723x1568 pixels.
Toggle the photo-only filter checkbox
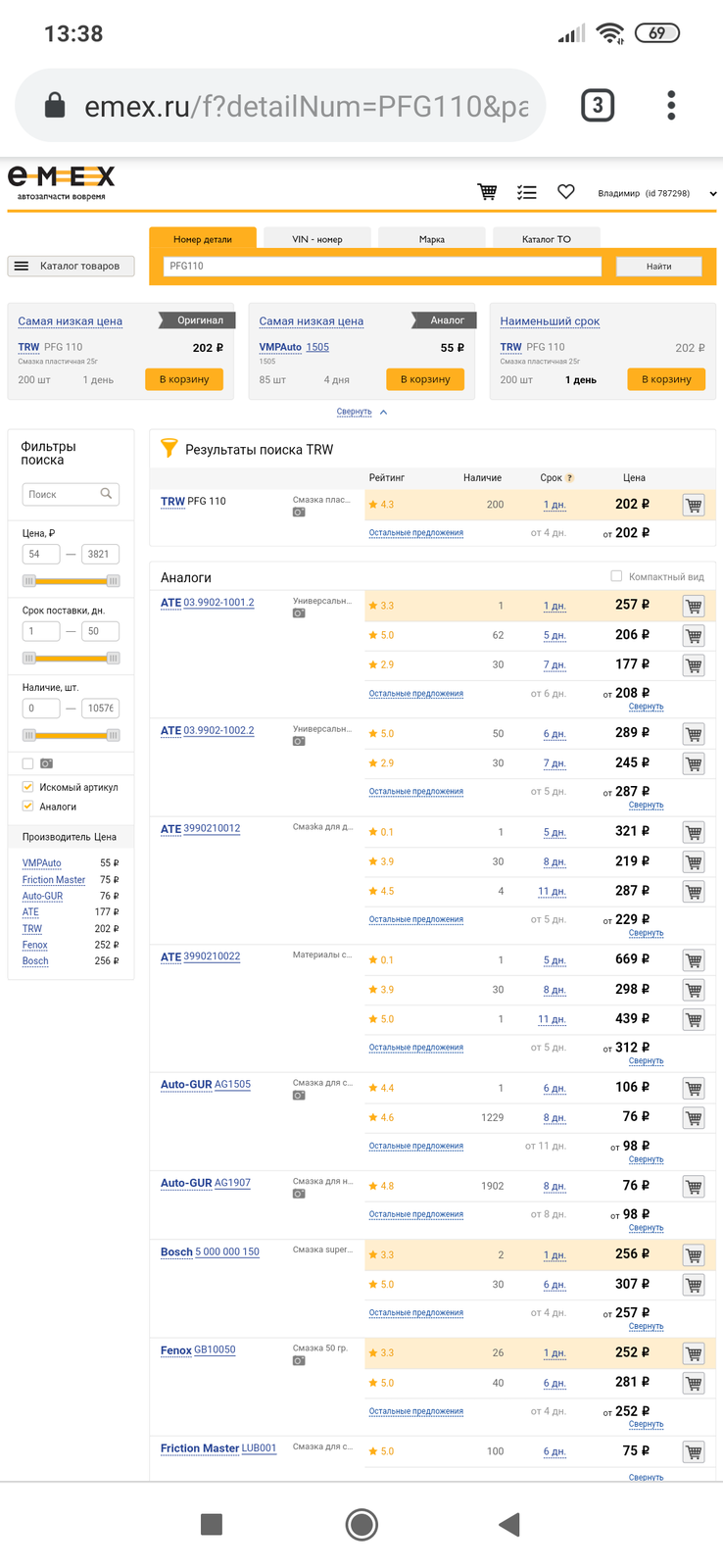click(27, 763)
